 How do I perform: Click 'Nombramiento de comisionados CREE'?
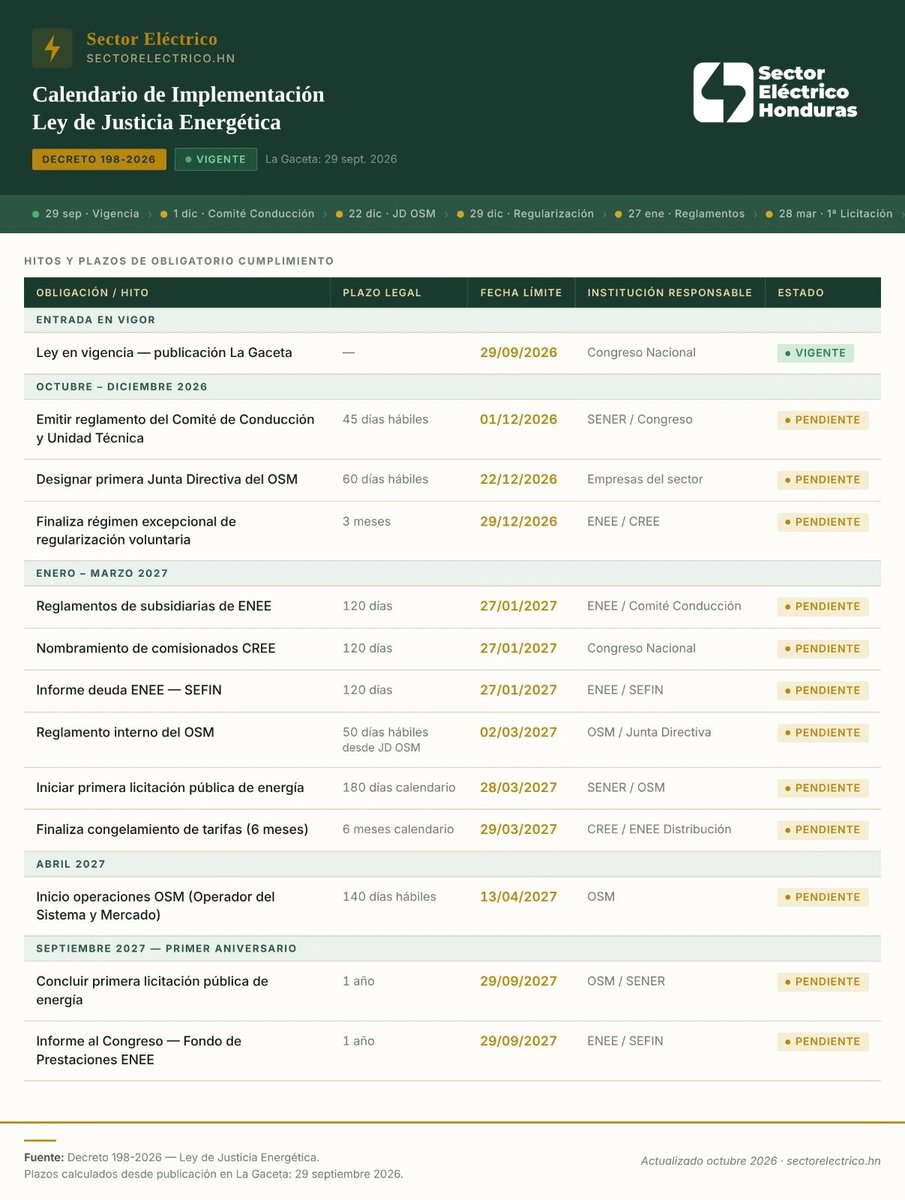[x=156, y=648]
